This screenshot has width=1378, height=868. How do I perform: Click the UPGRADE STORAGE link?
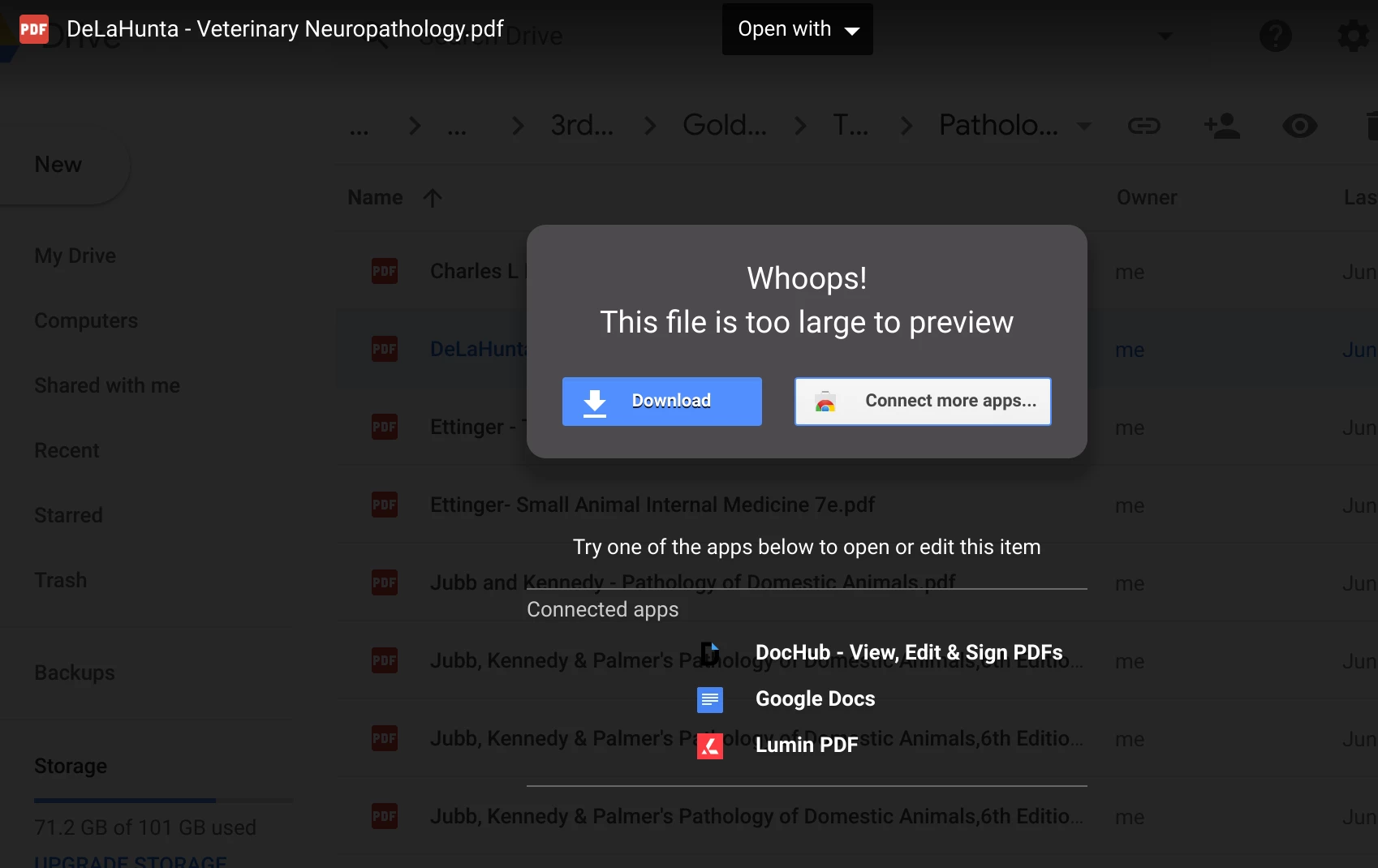tap(131, 861)
